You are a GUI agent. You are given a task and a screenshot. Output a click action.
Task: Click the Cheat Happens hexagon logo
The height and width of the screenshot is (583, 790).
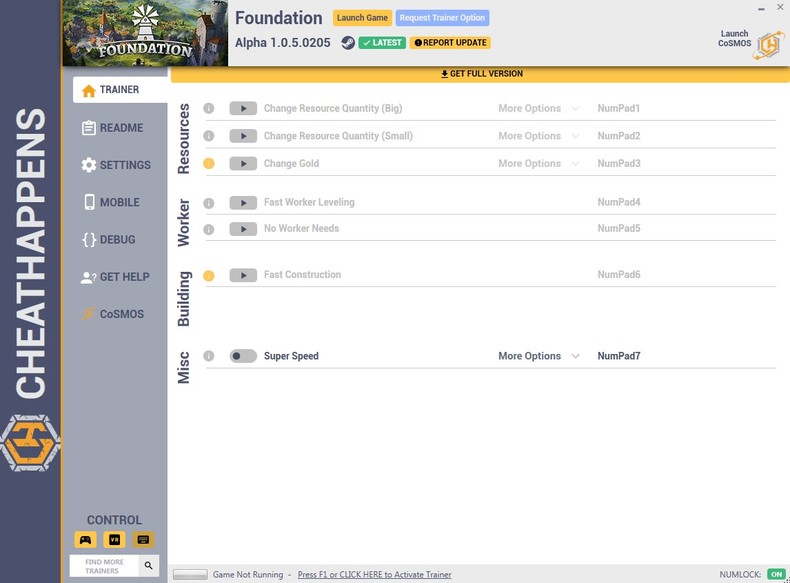30,443
